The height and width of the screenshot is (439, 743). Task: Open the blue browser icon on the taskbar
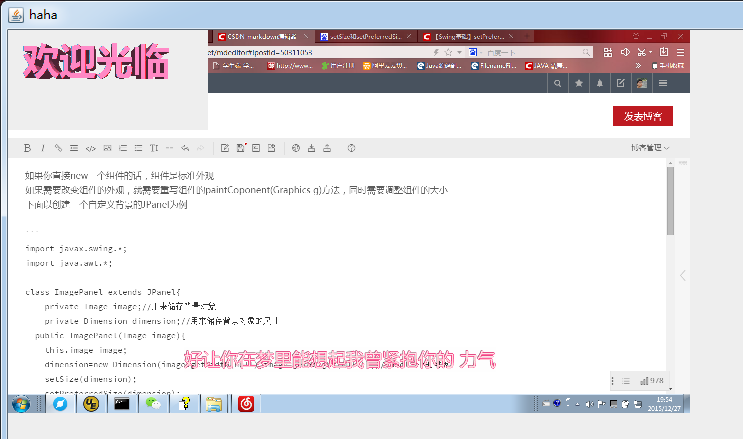click(60, 404)
